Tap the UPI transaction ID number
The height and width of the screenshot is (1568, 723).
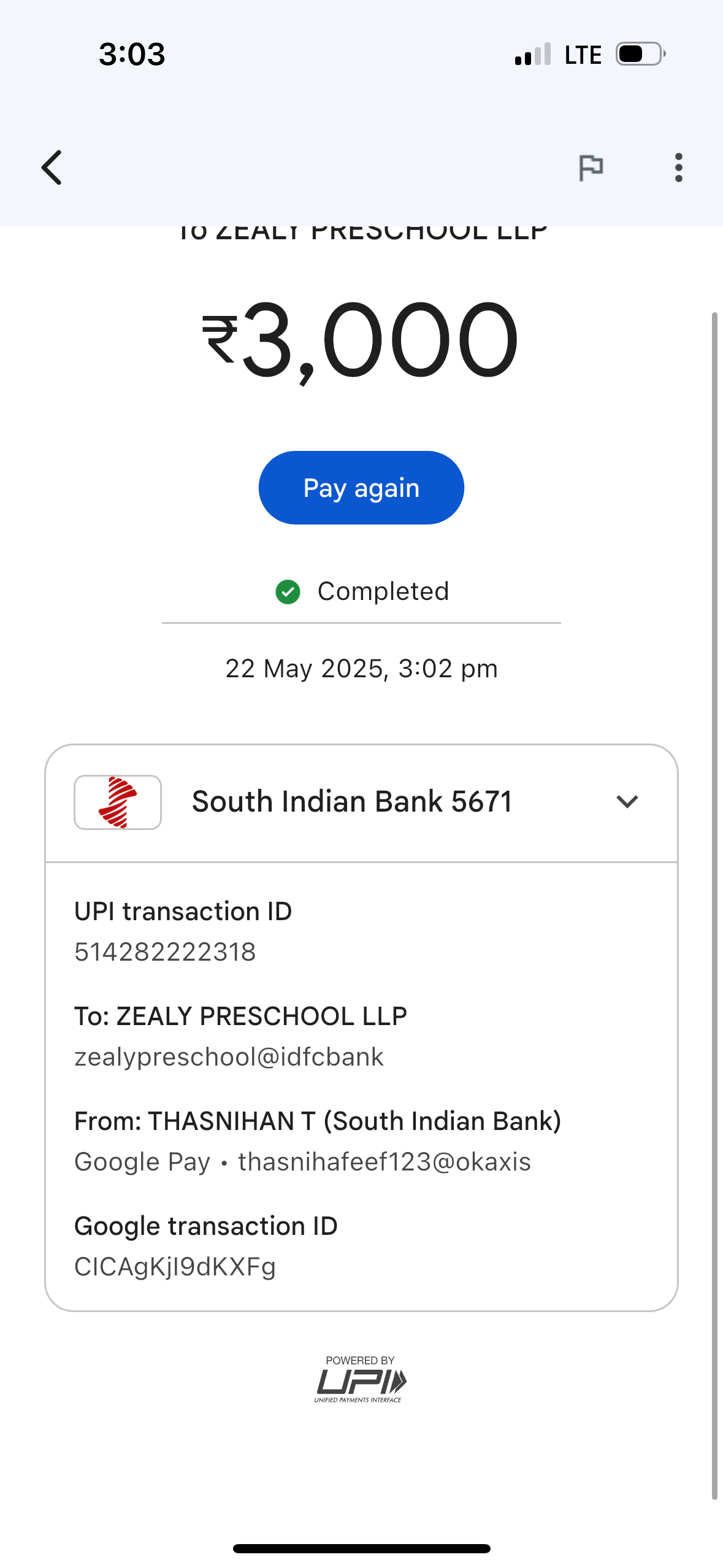(x=165, y=952)
